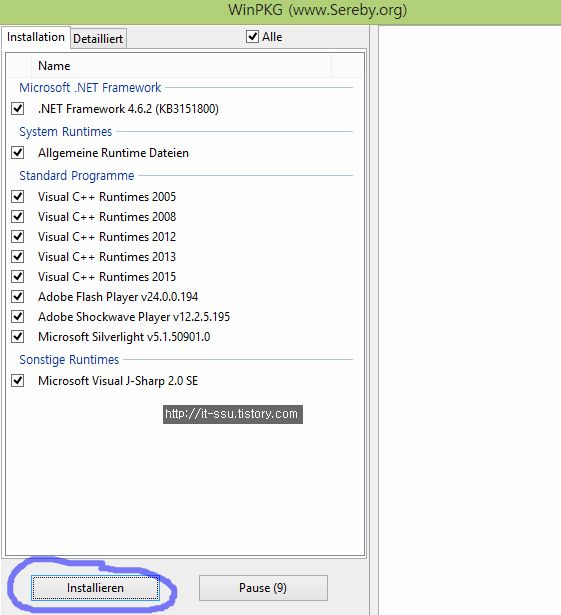This screenshot has height=615, width=561.
Task: Toggle .NET Framework 4.6.2 checkbox
Action: (x=18, y=109)
